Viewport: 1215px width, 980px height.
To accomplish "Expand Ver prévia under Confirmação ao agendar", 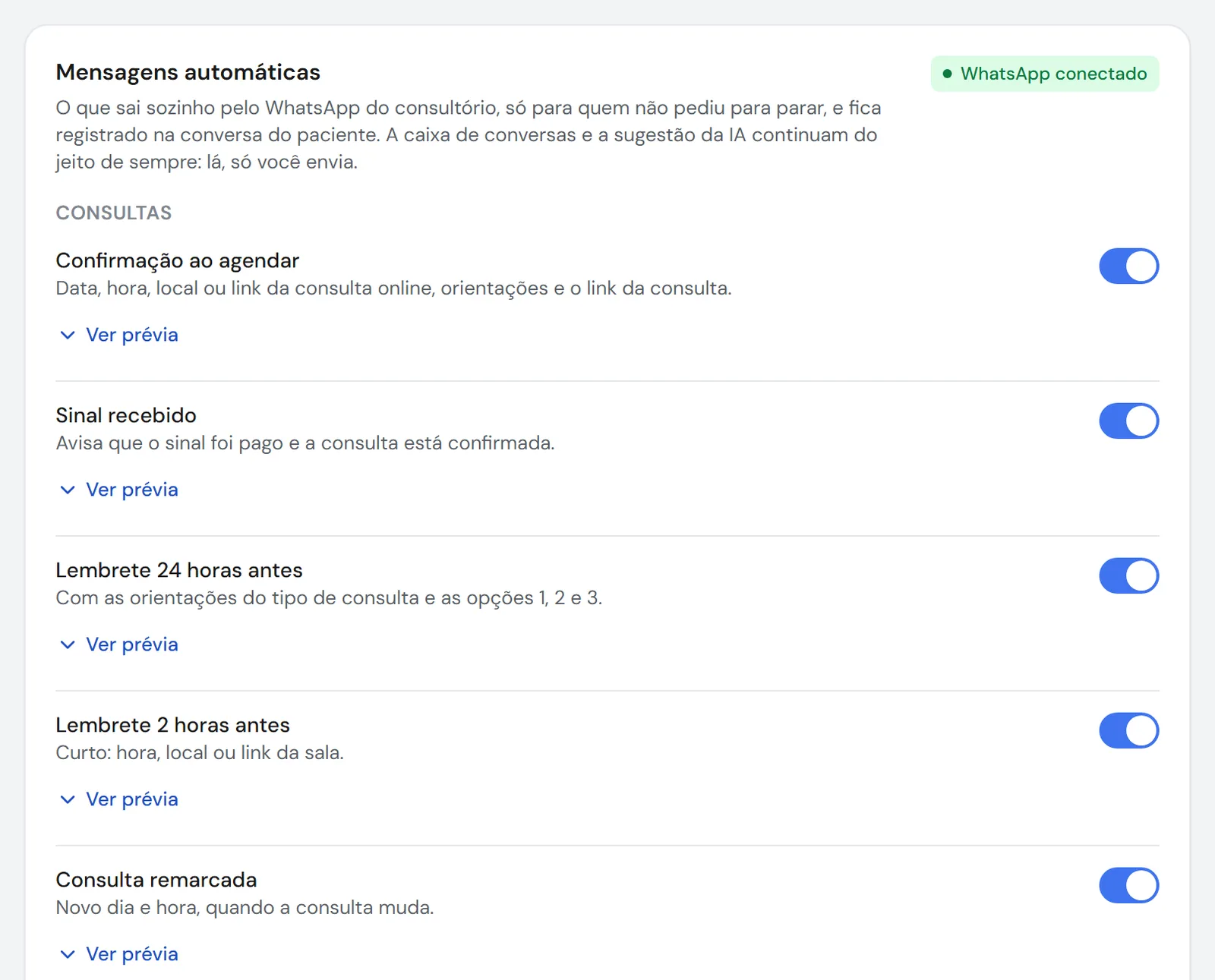I will (118, 335).
